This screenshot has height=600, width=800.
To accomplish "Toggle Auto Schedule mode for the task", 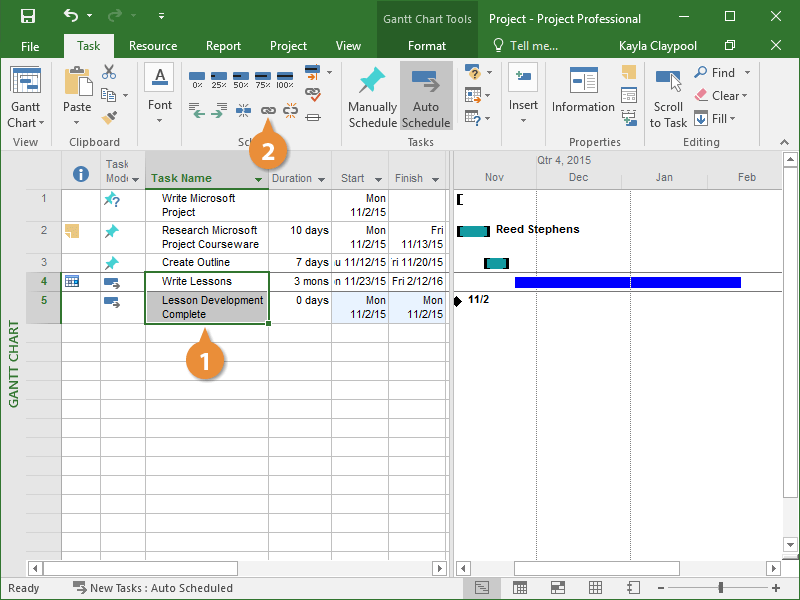I will tap(426, 97).
